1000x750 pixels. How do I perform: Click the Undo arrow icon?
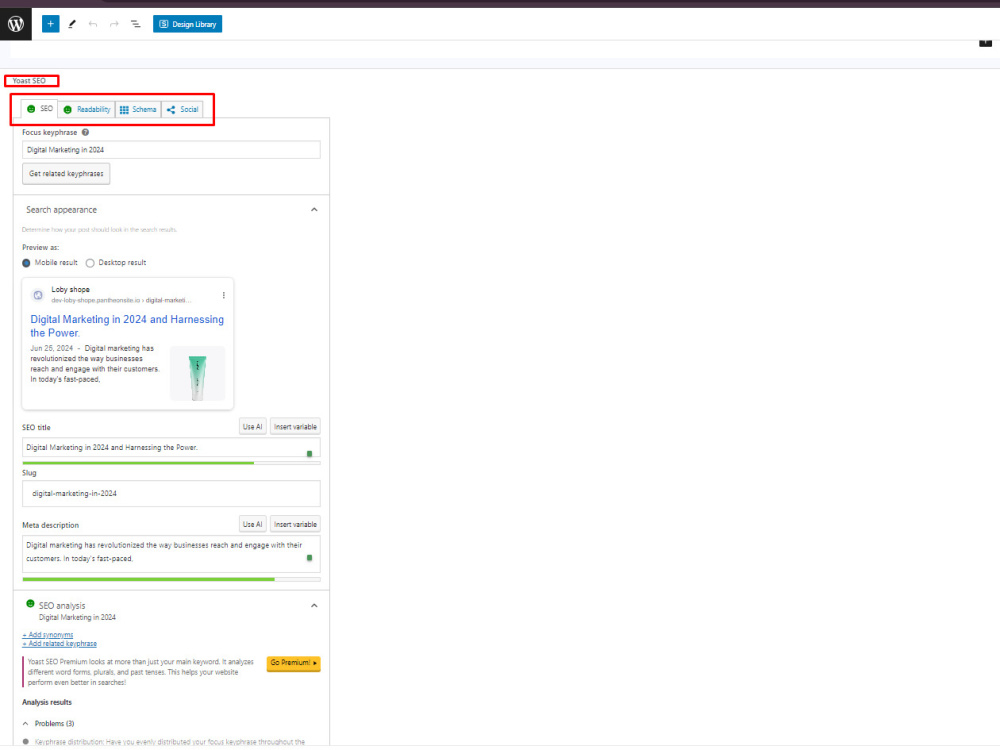93,24
